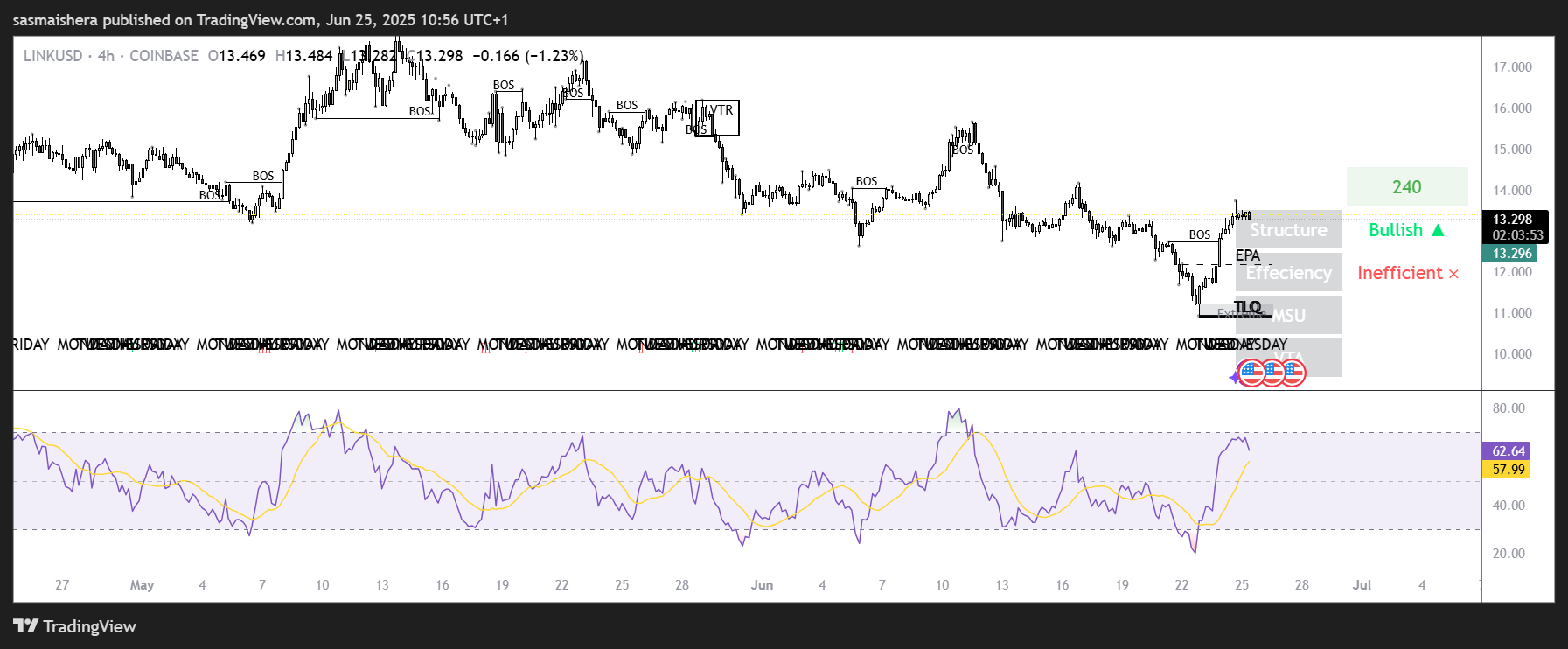Click the COINBASE exchange name in legend
Image resolution: width=1568 pixels, height=649 pixels.
click(164, 56)
